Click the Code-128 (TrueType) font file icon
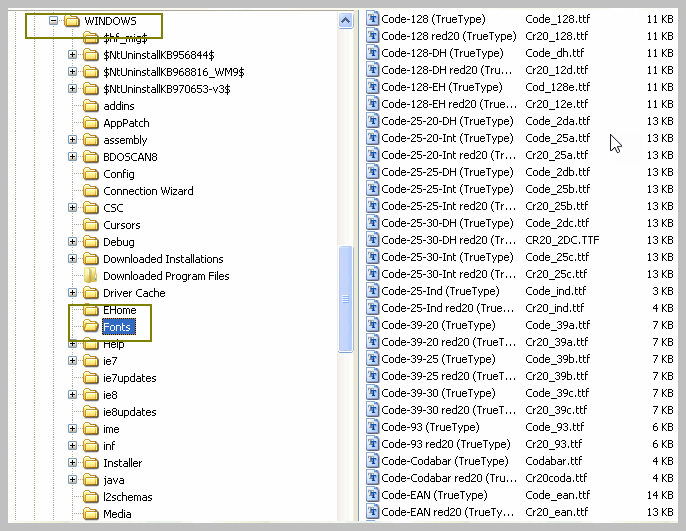The image size is (686, 531). (373, 19)
